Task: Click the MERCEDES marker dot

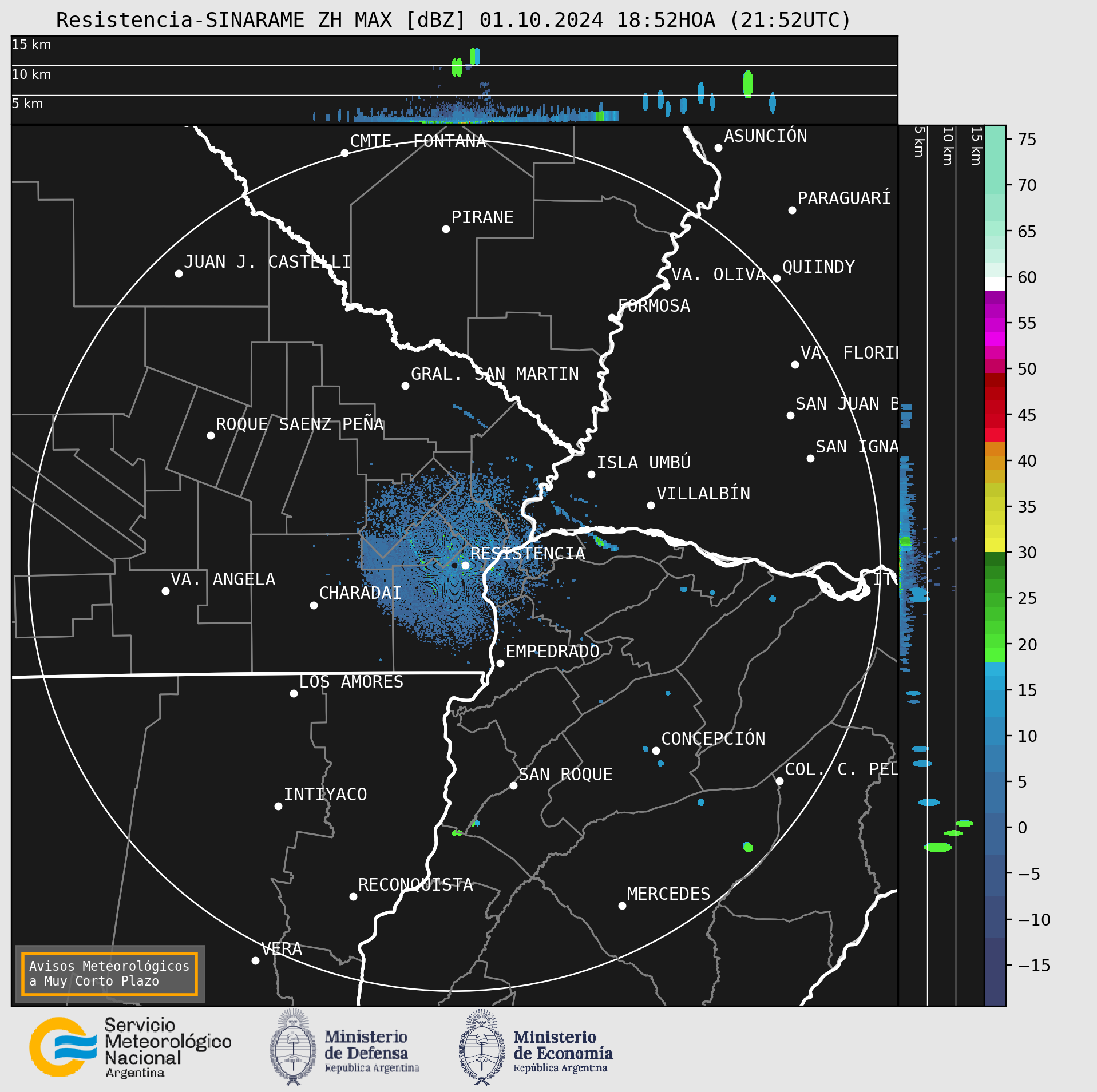Action: 622,906
